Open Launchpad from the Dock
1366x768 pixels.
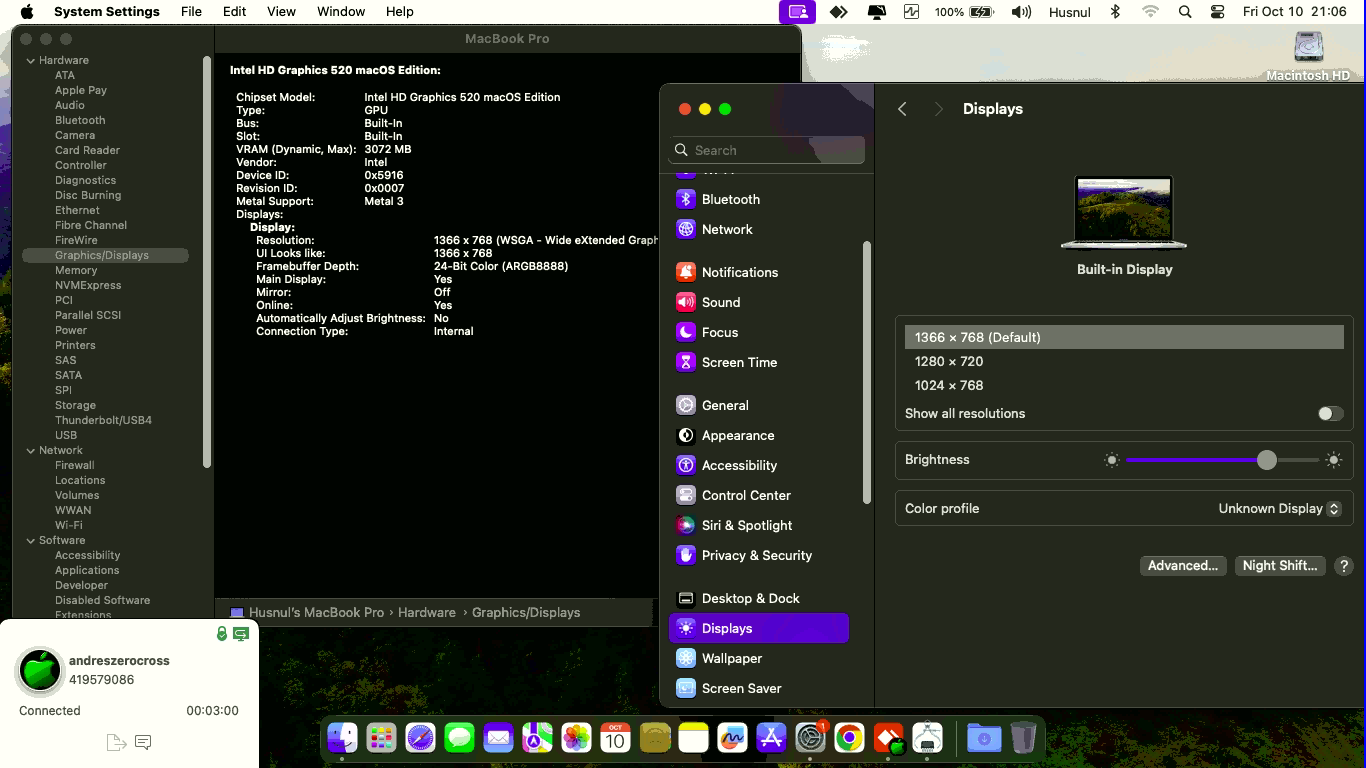point(381,738)
